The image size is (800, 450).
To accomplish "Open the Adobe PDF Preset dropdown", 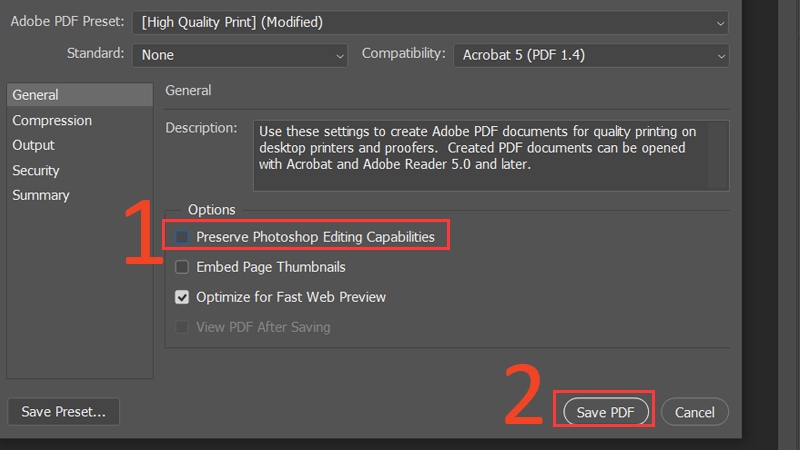I will click(430, 22).
